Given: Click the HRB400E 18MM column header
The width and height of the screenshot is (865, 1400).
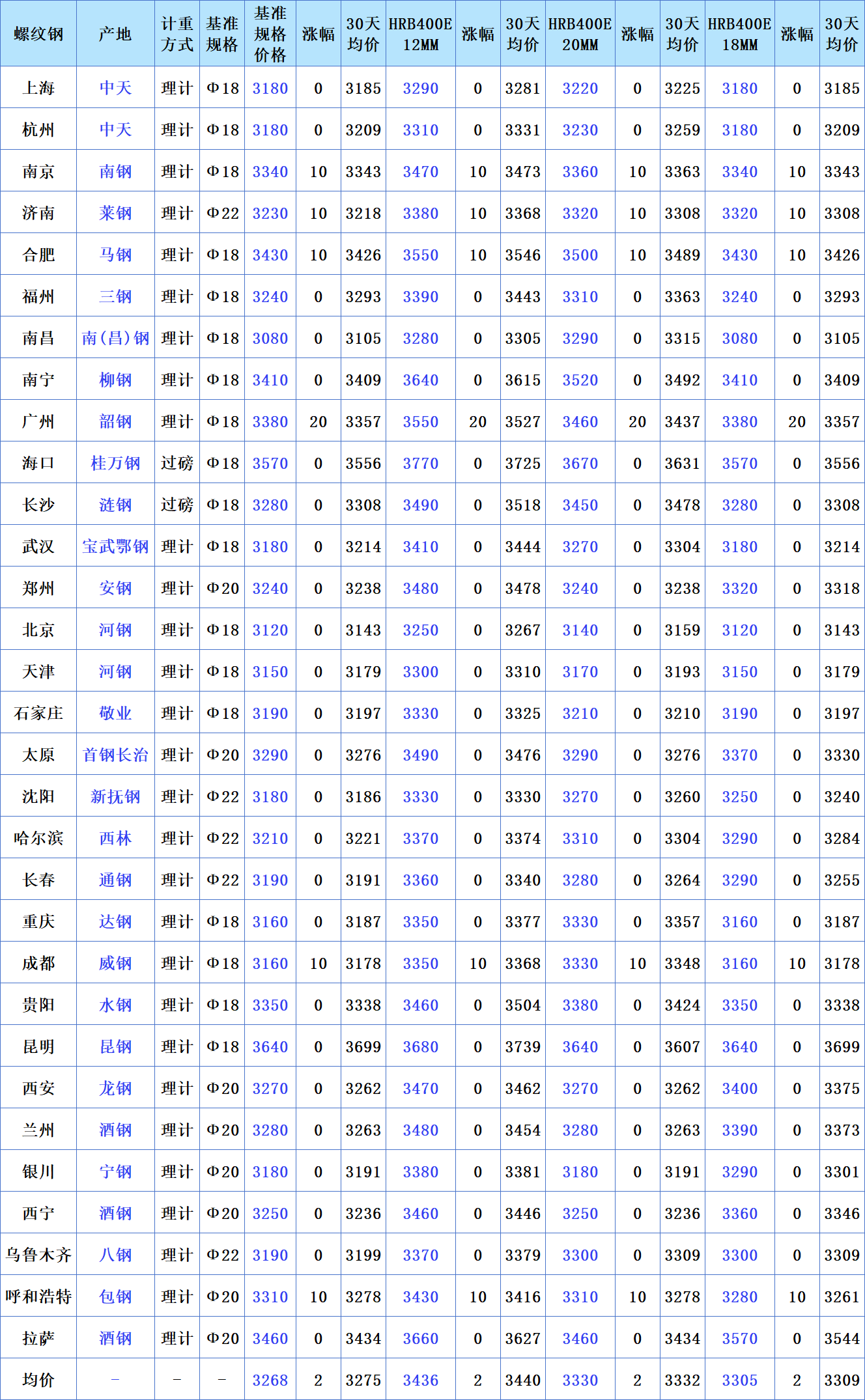Looking at the screenshot, I should coord(739,34).
